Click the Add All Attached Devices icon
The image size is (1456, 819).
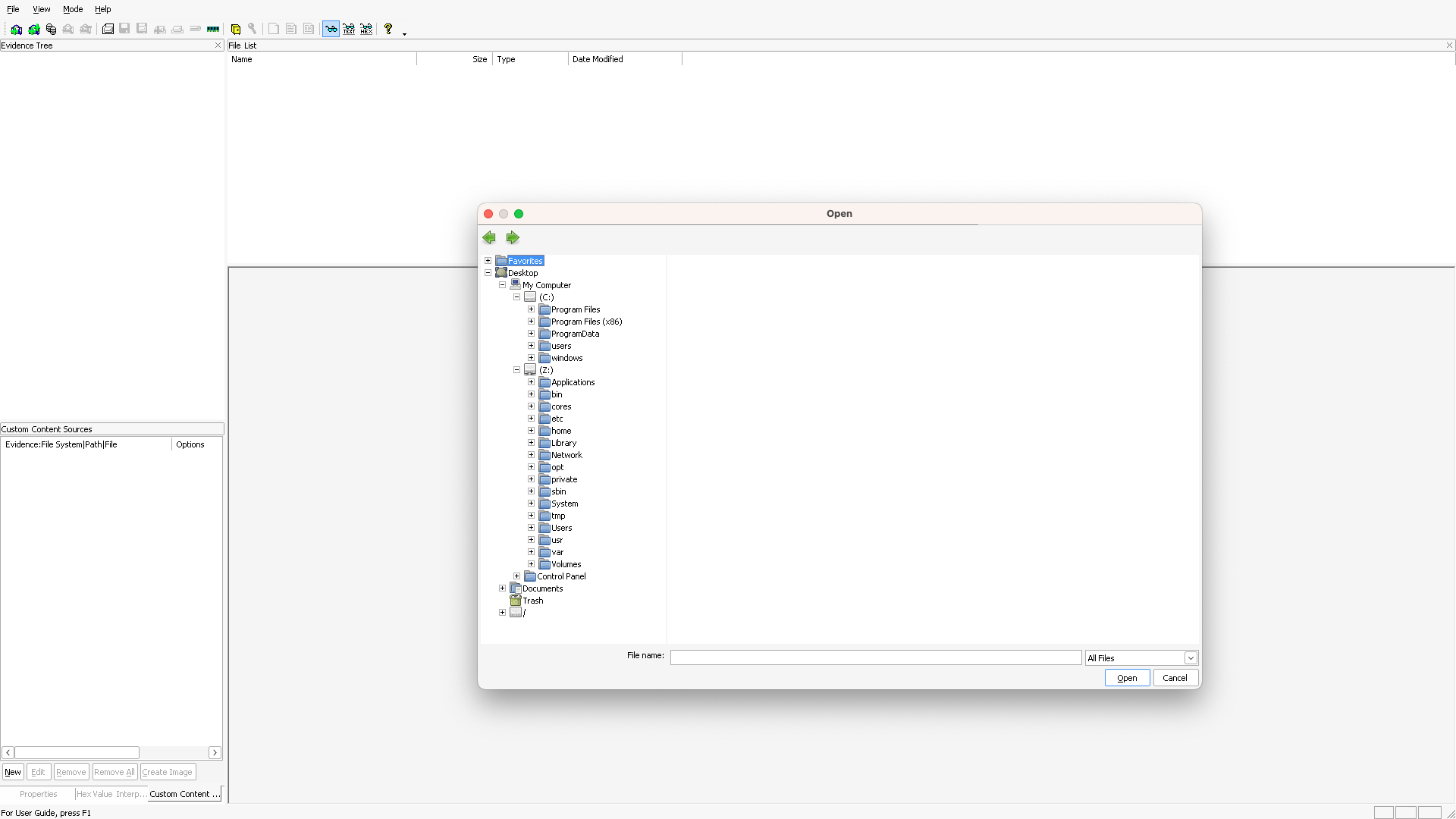click(33, 29)
